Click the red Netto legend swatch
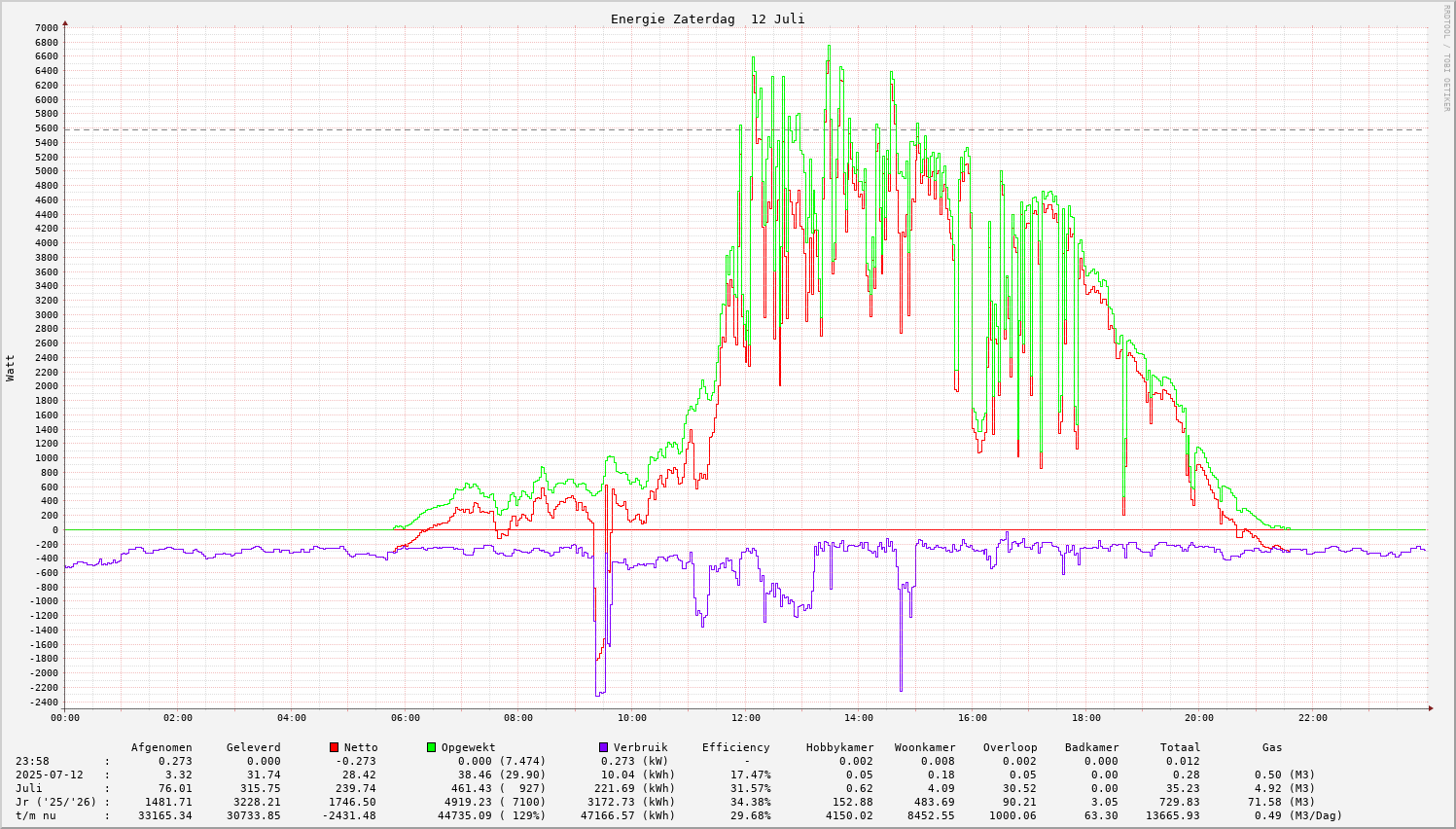This screenshot has height=829, width=1456. click(335, 747)
